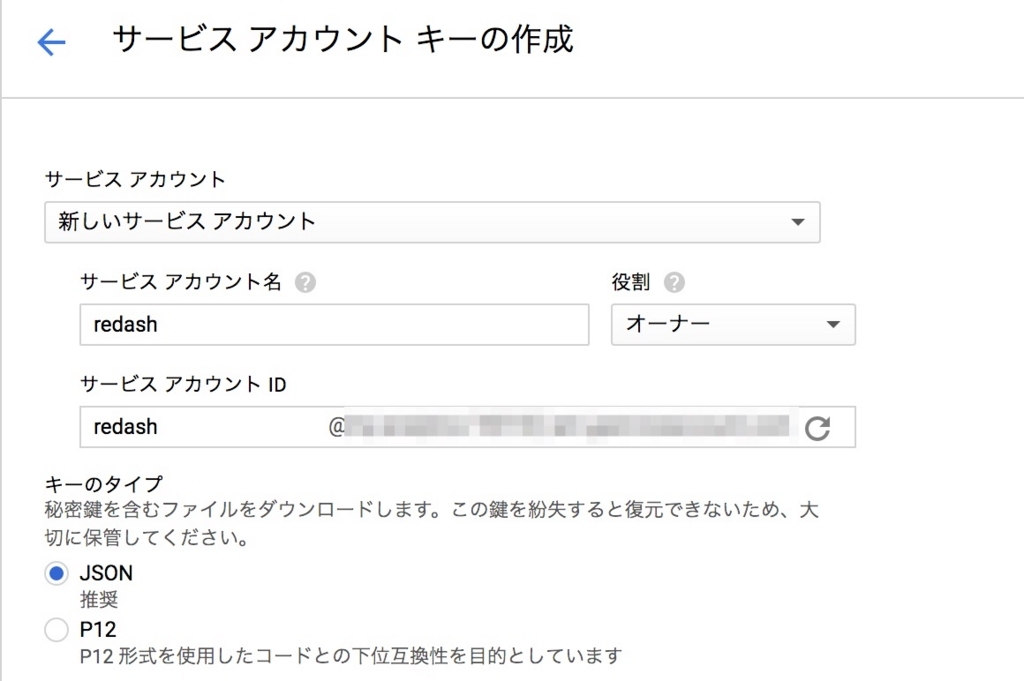Open the 新しいサービス アカウント dropdown
The image size is (1024, 681).
432,222
